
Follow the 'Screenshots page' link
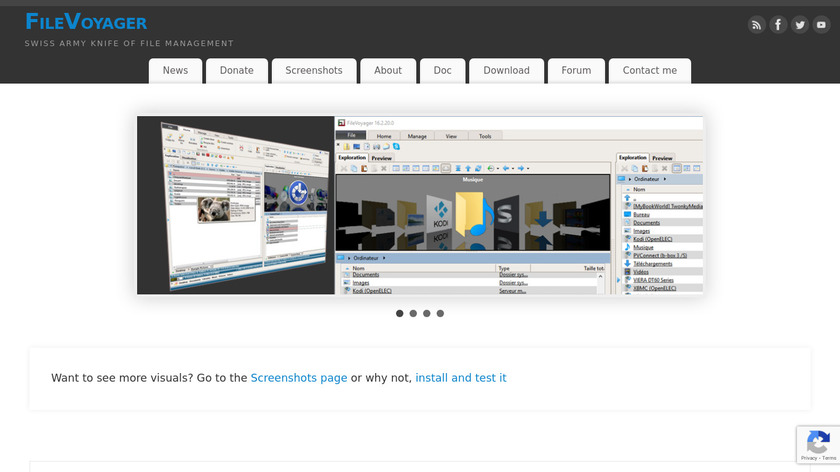coord(299,378)
